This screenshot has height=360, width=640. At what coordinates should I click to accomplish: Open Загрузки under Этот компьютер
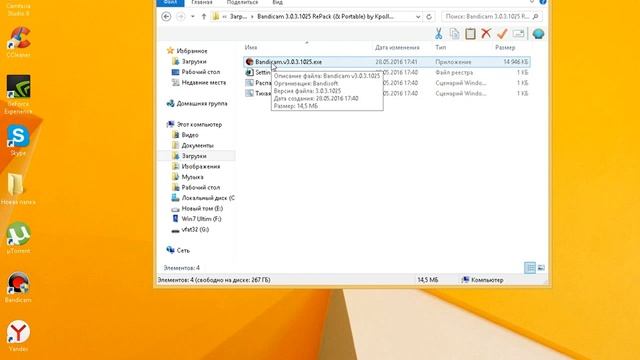pos(194,156)
